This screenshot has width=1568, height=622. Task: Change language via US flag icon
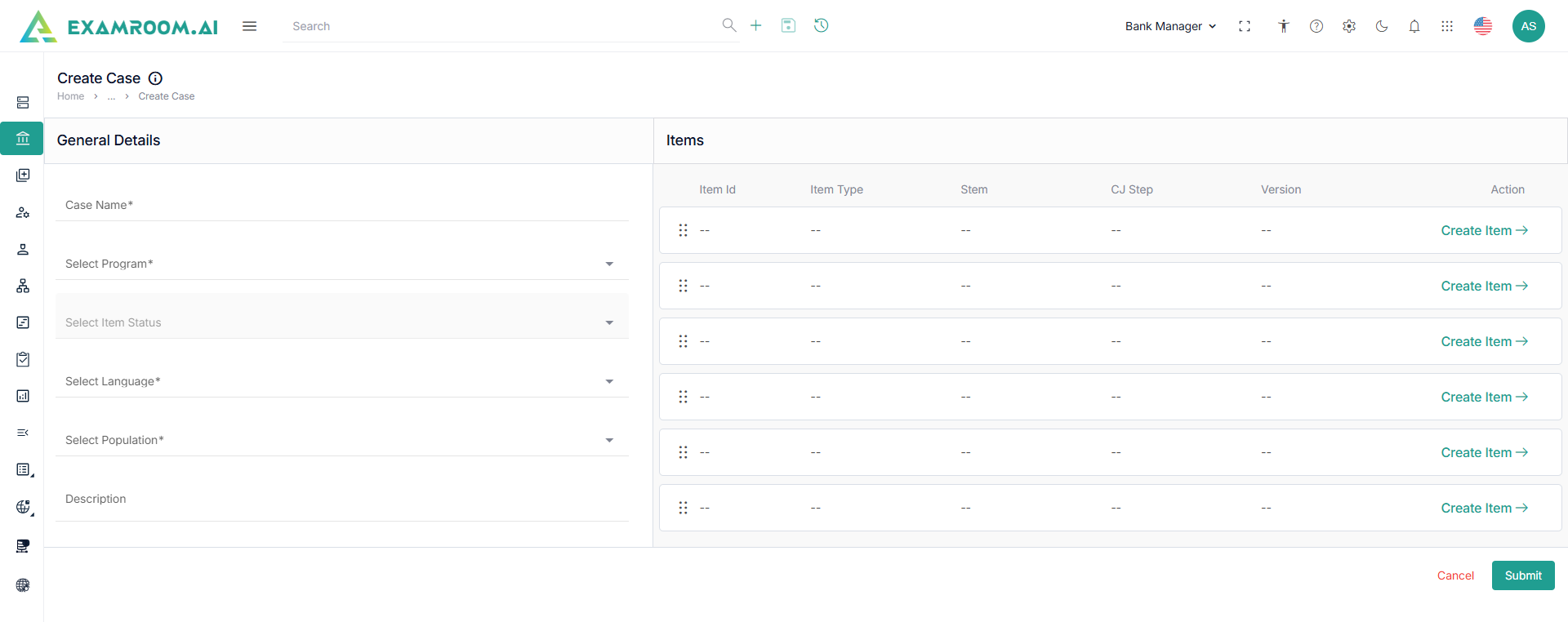tap(1483, 26)
